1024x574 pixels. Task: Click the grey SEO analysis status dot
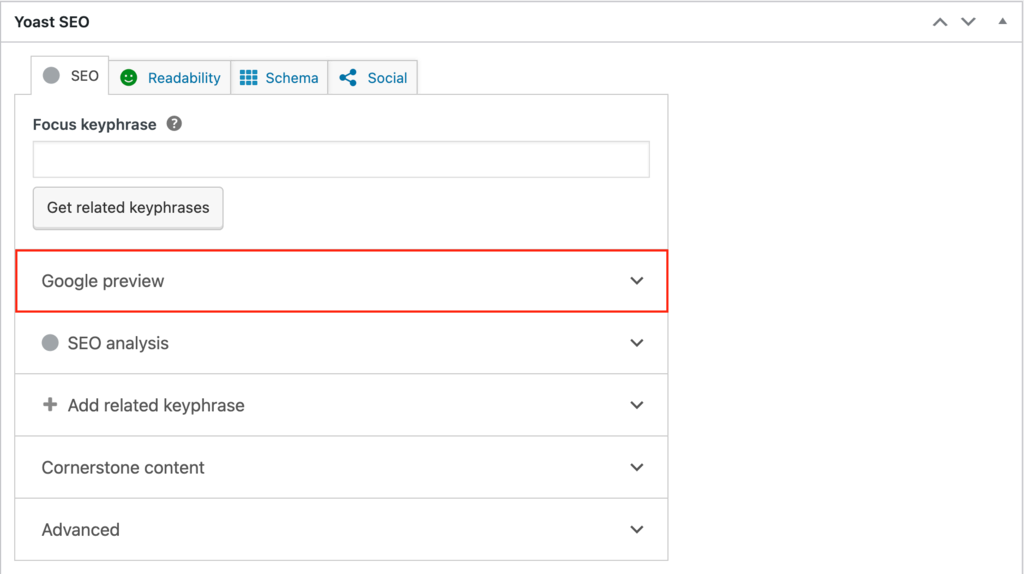click(x=50, y=343)
